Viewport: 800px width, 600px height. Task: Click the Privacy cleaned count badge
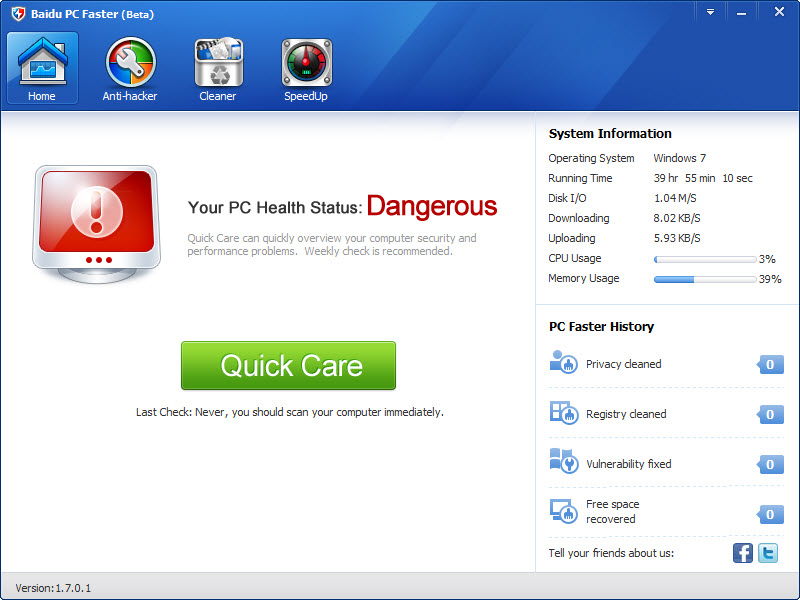770,365
